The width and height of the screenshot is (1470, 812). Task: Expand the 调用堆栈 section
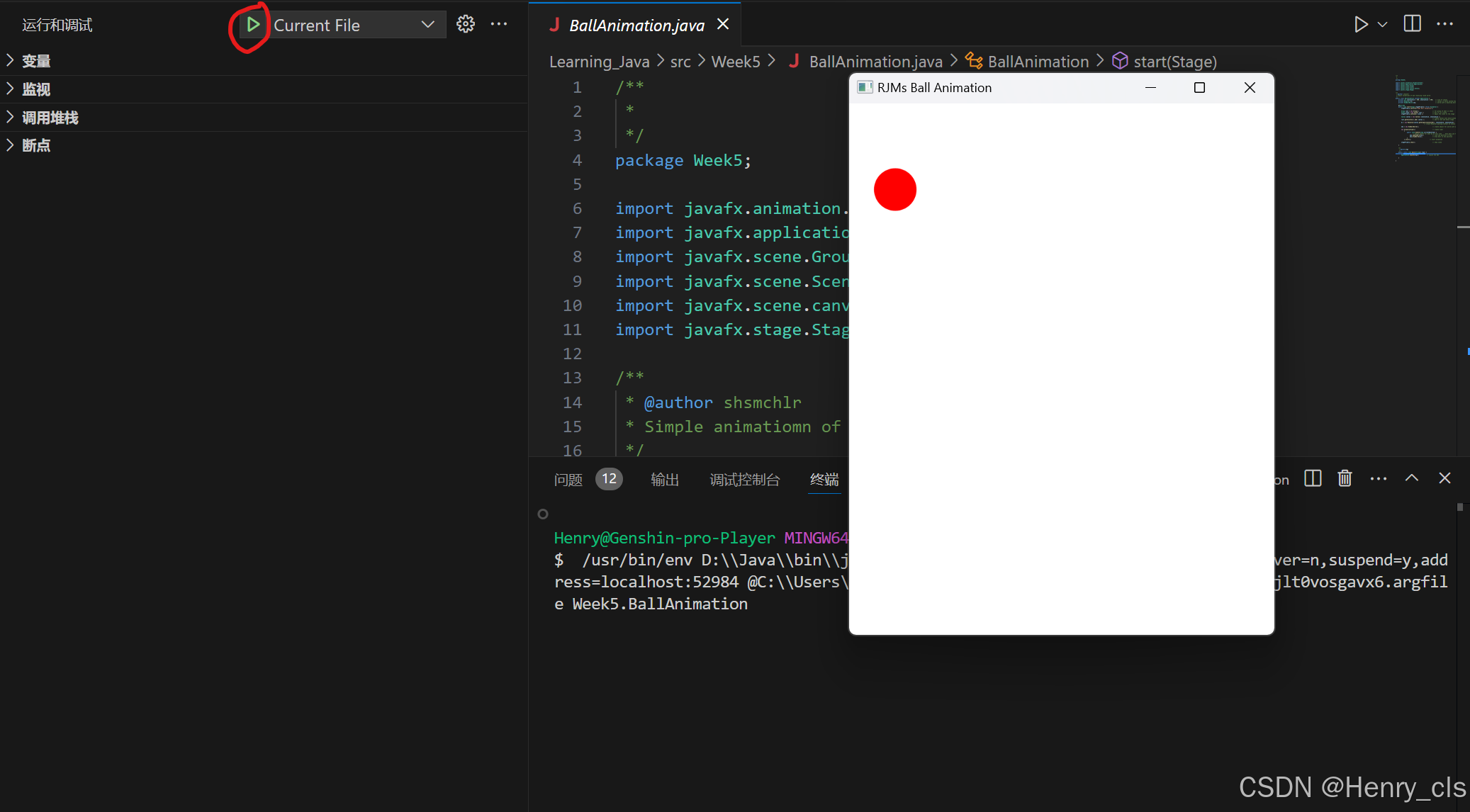tap(50, 118)
